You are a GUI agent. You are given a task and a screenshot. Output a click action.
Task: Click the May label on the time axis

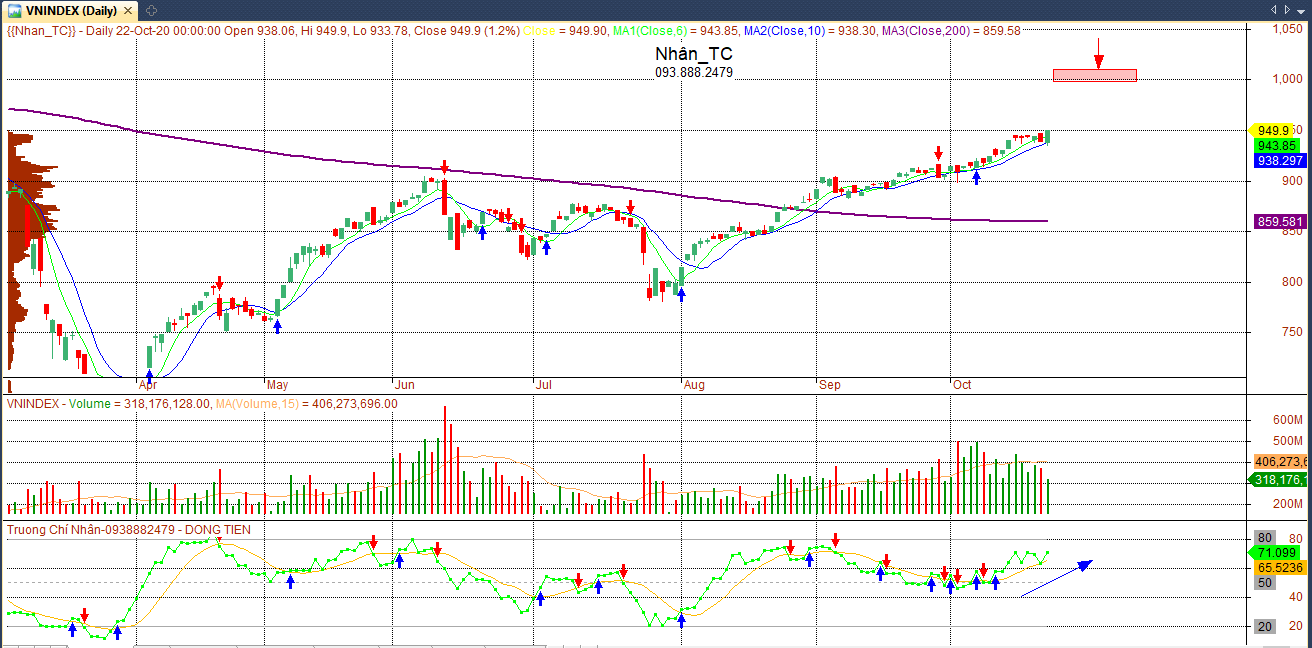coord(278,385)
